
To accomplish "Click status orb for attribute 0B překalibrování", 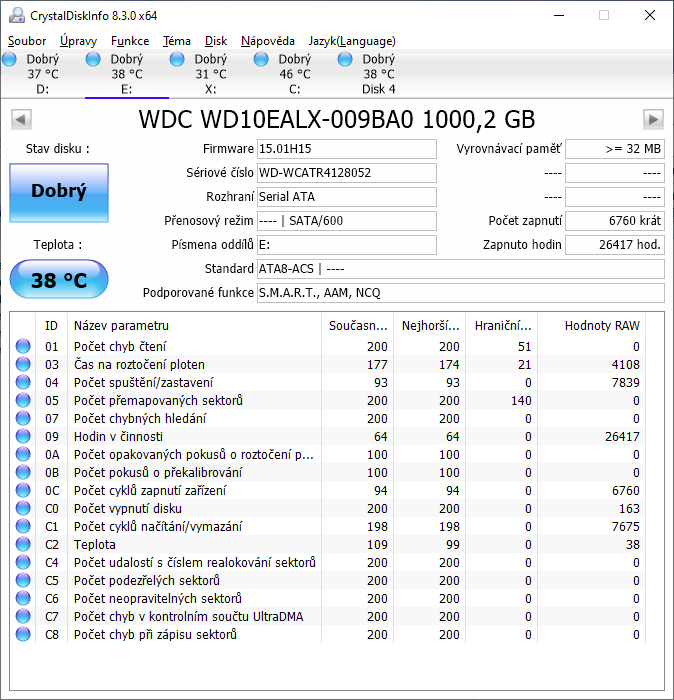I will point(23,472).
